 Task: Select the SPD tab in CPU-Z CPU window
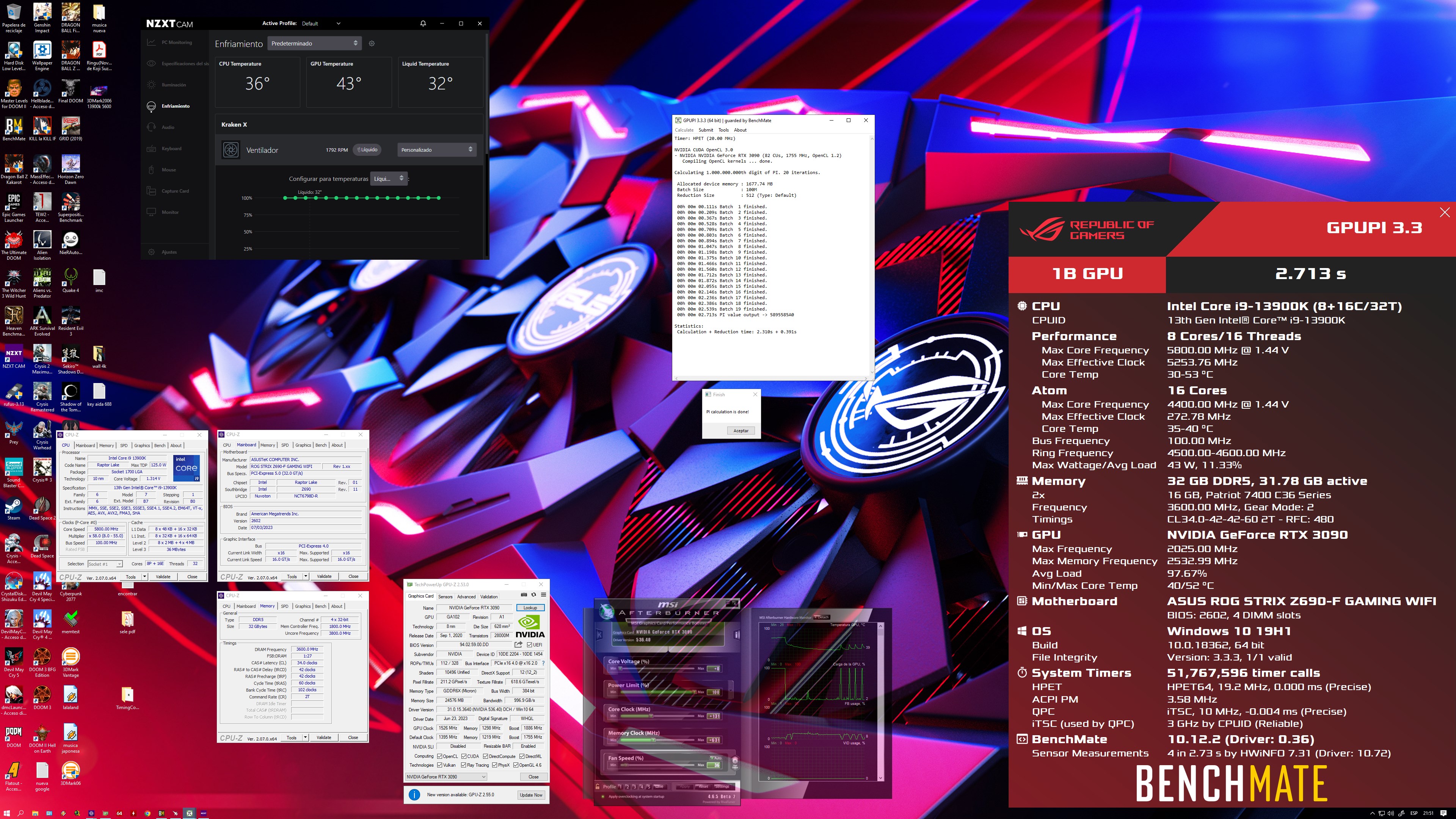[x=124, y=446]
